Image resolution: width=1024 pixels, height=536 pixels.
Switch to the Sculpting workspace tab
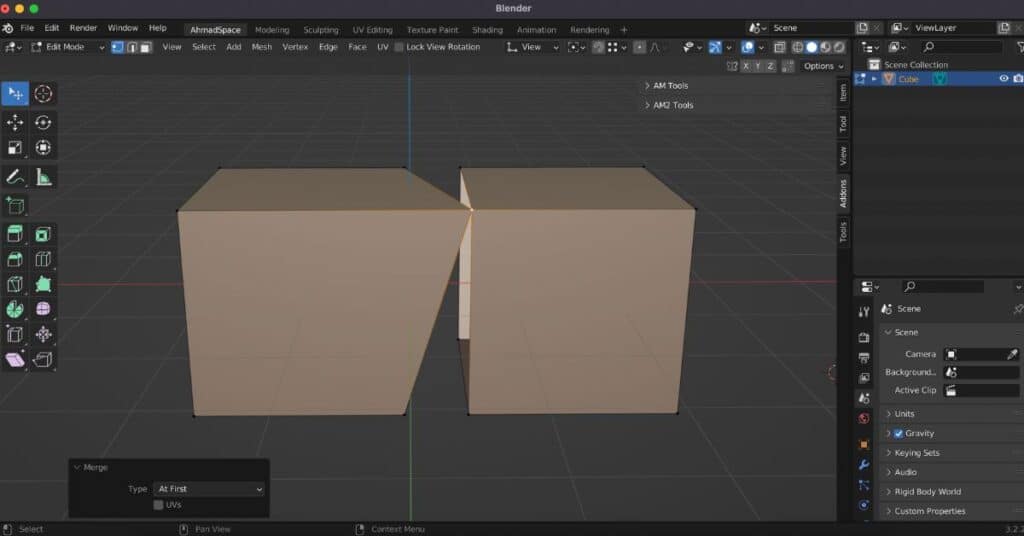click(321, 30)
